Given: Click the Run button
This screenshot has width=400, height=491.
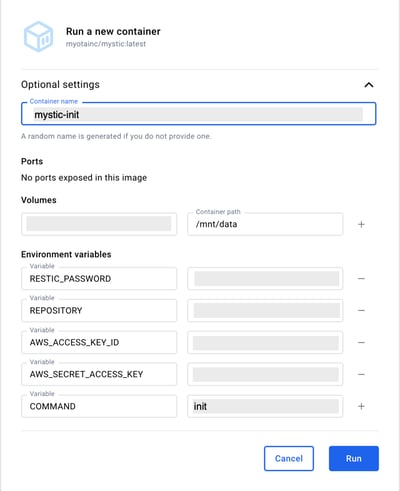Looking at the screenshot, I should pos(354,459).
